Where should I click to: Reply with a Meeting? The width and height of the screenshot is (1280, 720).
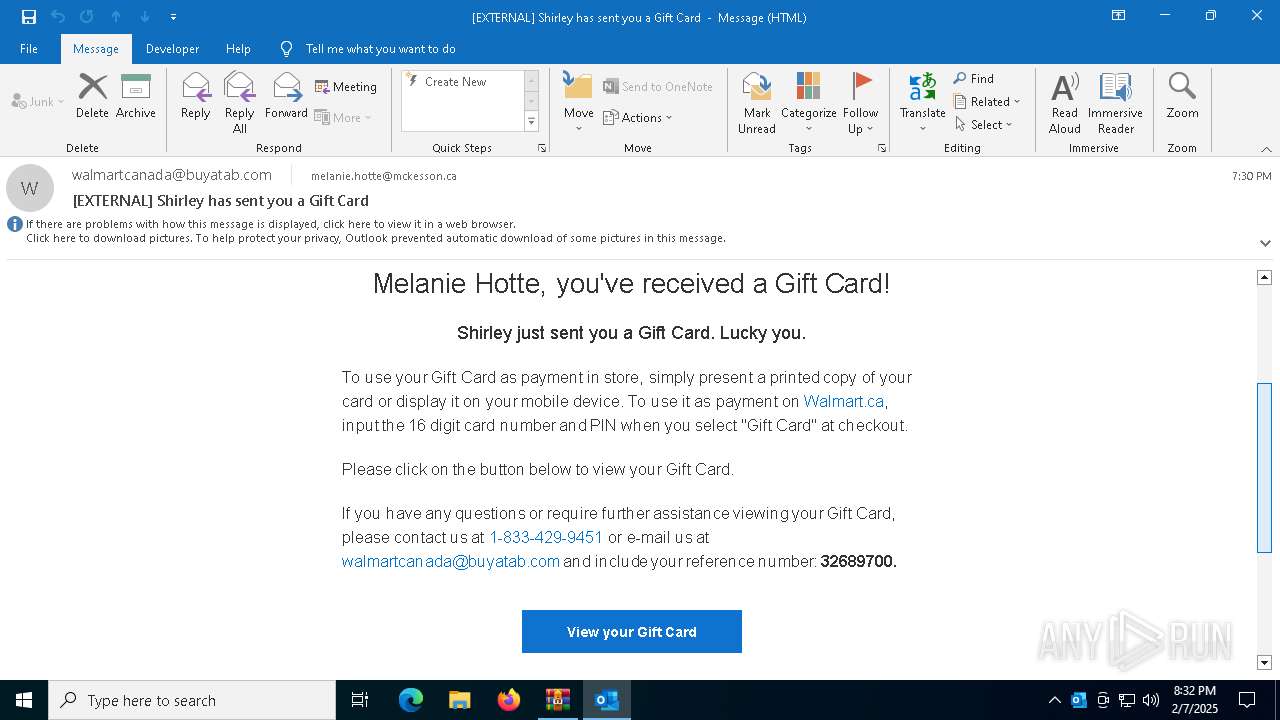[x=346, y=87]
